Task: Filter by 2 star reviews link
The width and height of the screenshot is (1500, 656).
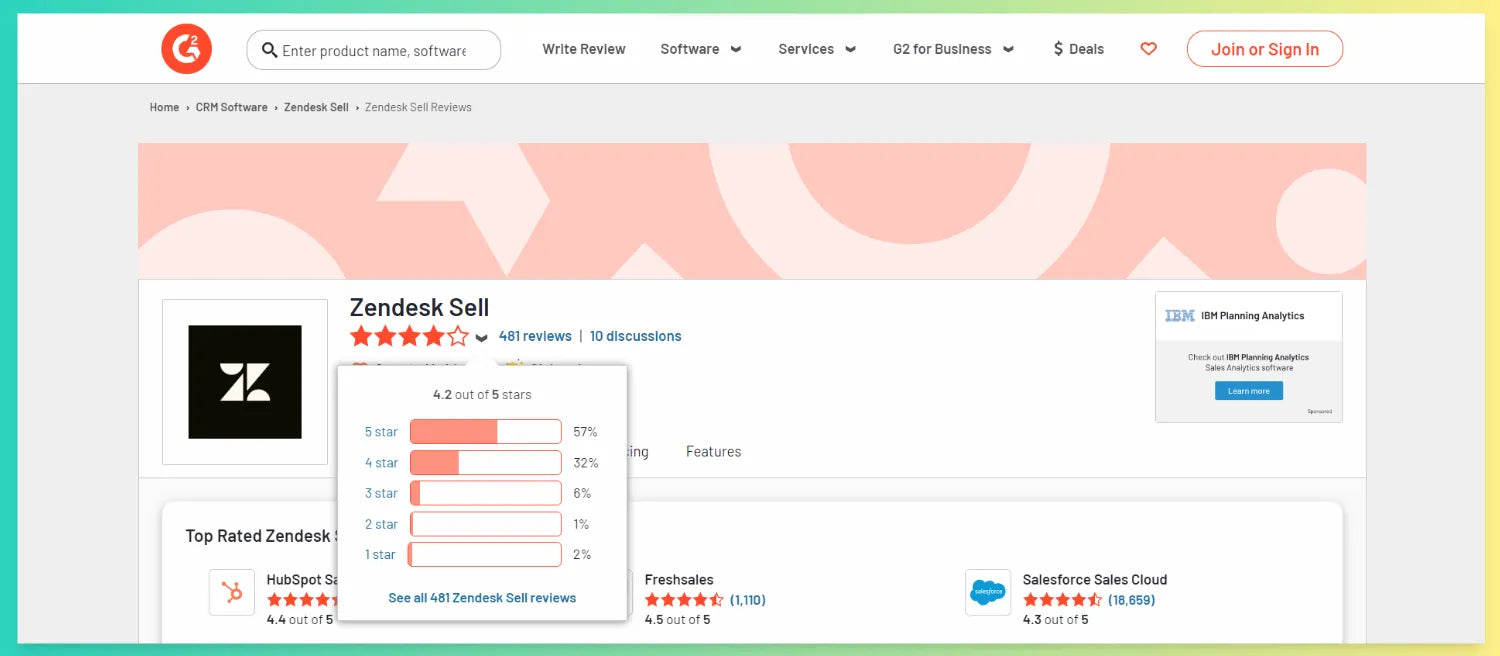Action: tap(381, 524)
